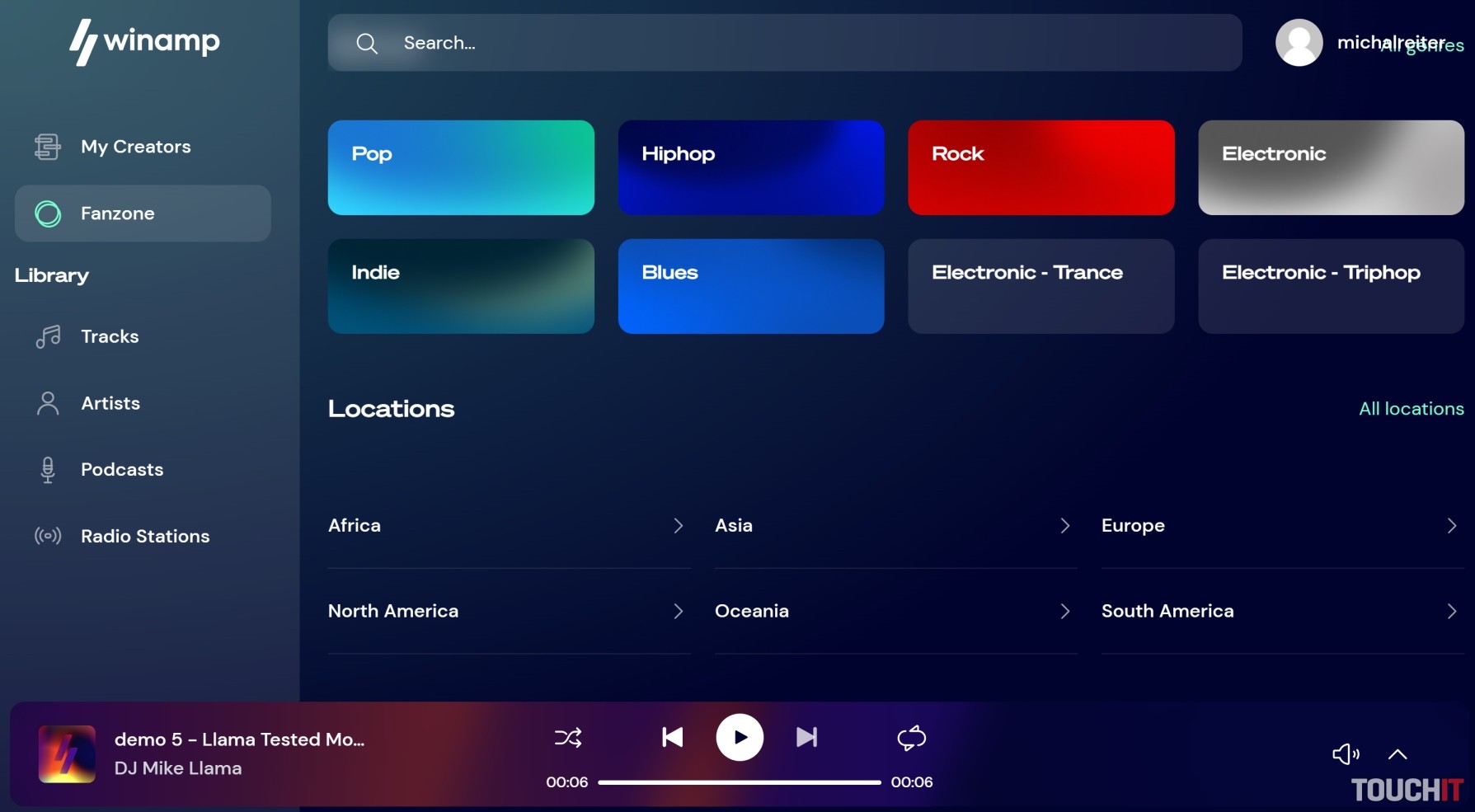The height and width of the screenshot is (812, 1475).
Task: Click the Winamp logo in the sidebar
Action: coord(144,41)
